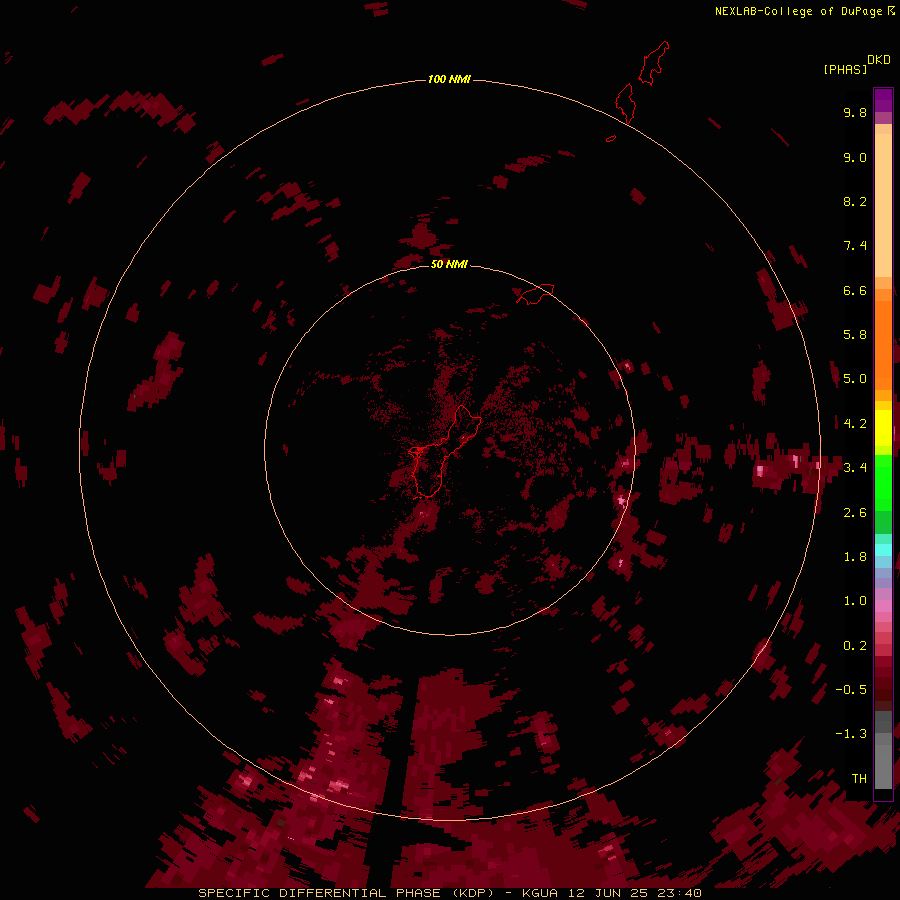Click the DKD PHAS legend header
900x900 pixels.
coord(857,65)
